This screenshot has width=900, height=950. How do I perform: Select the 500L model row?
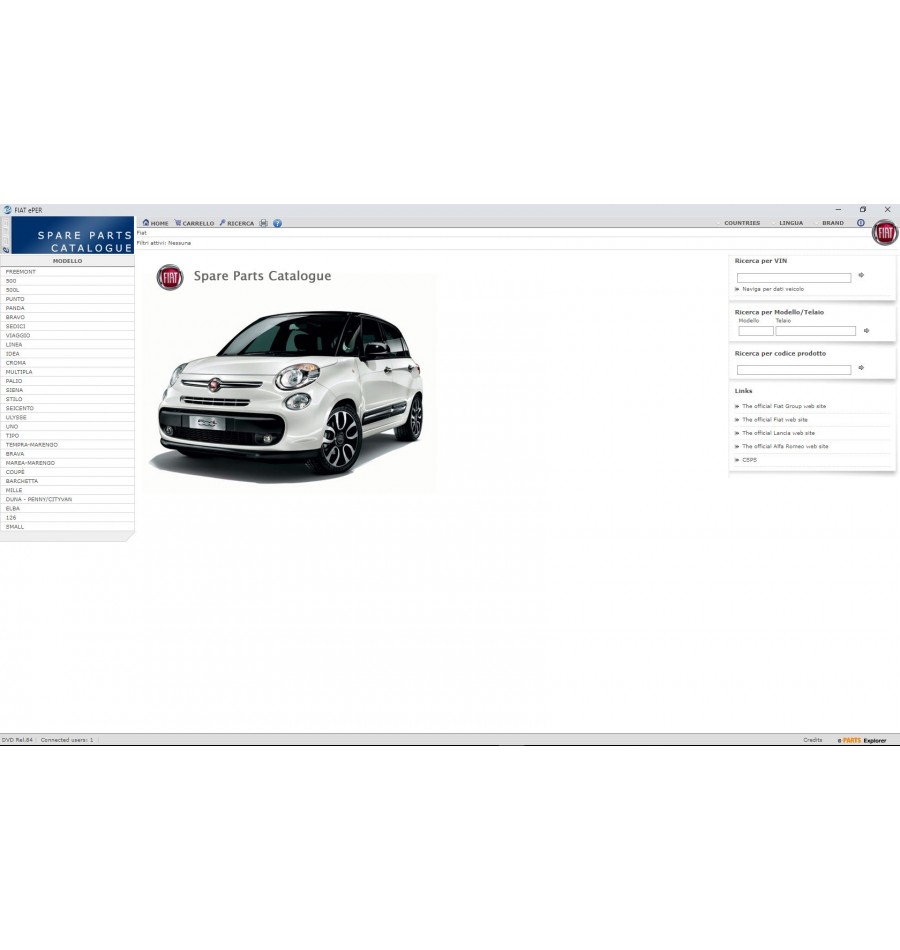point(67,290)
